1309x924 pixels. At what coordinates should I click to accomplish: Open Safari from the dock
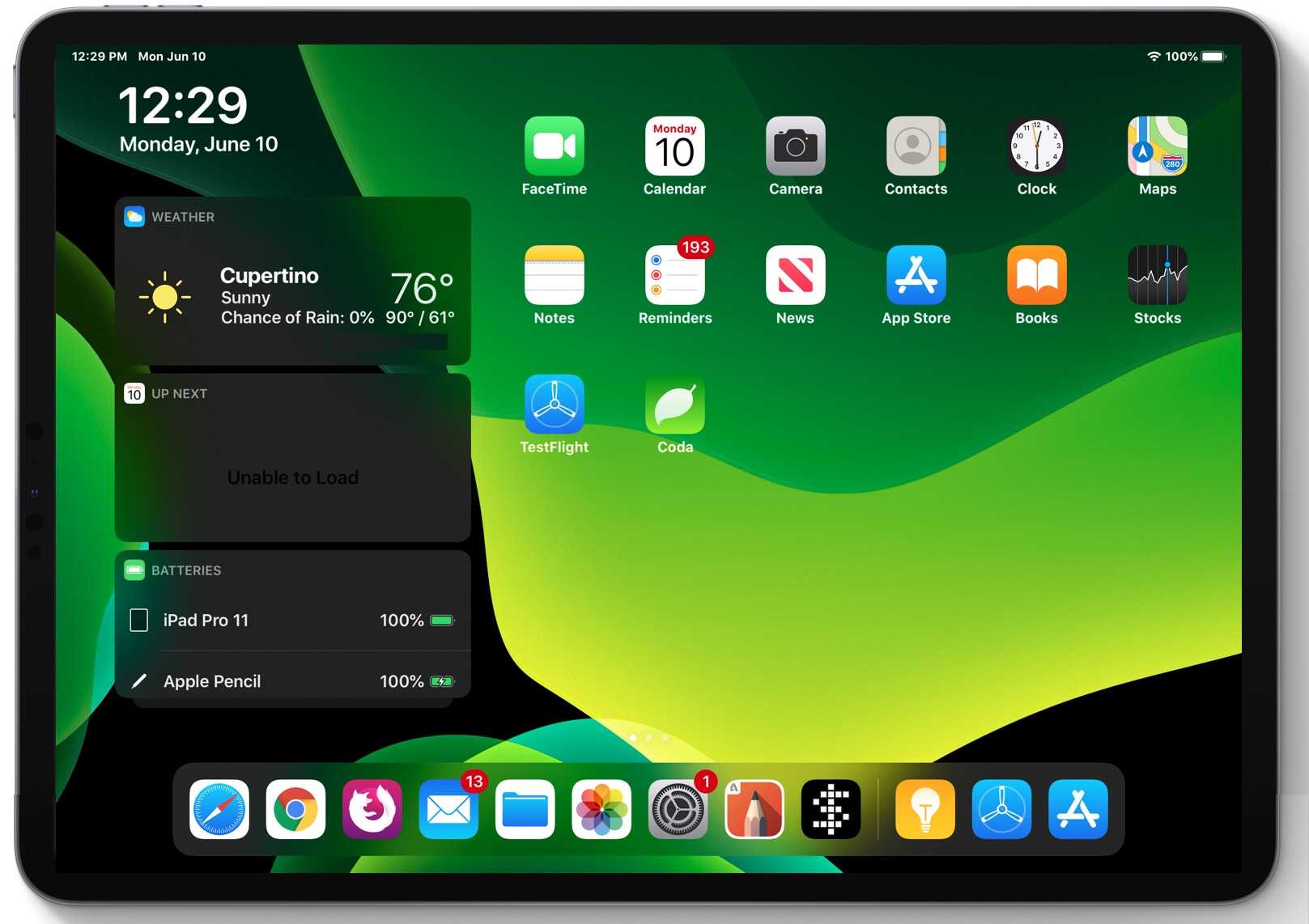pos(219,809)
